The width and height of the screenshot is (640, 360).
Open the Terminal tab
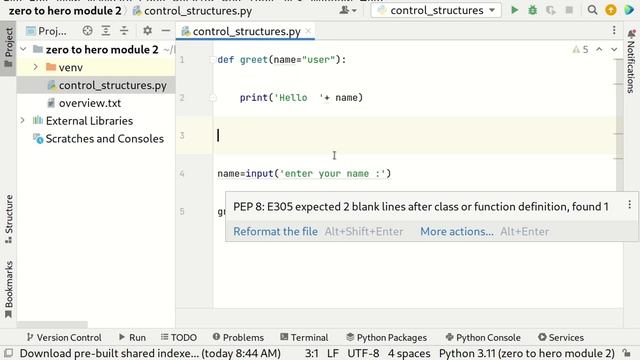click(304, 337)
